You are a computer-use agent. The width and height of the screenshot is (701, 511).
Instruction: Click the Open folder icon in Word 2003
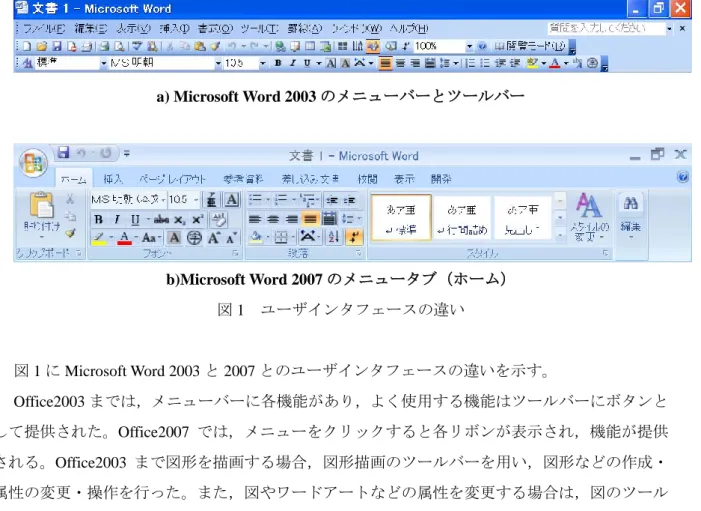(x=42, y=46)
